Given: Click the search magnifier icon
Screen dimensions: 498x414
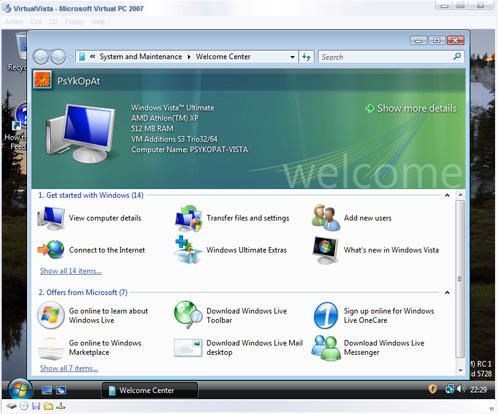Looking at the screenshot, I should (x=457, y=57).
